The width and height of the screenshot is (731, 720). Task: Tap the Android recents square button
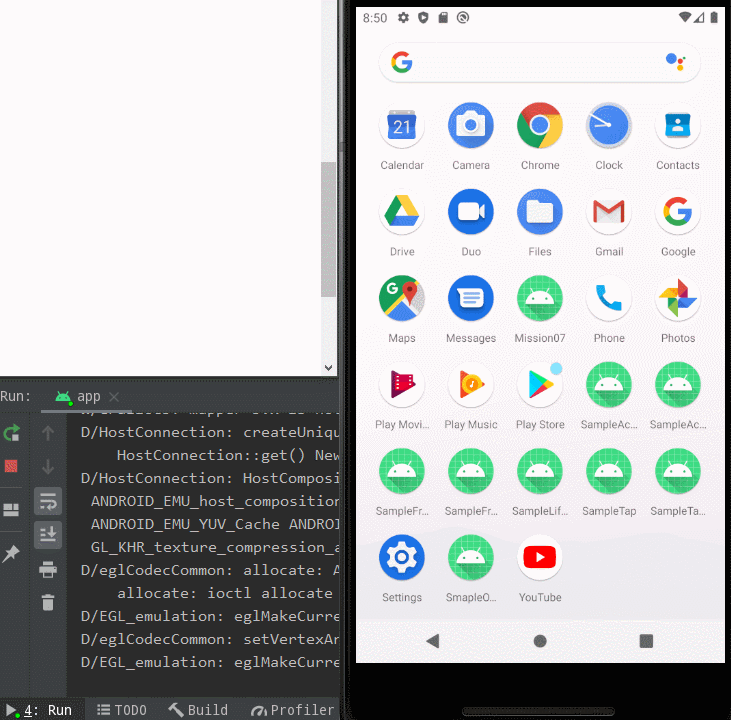(x=646, y=641)
